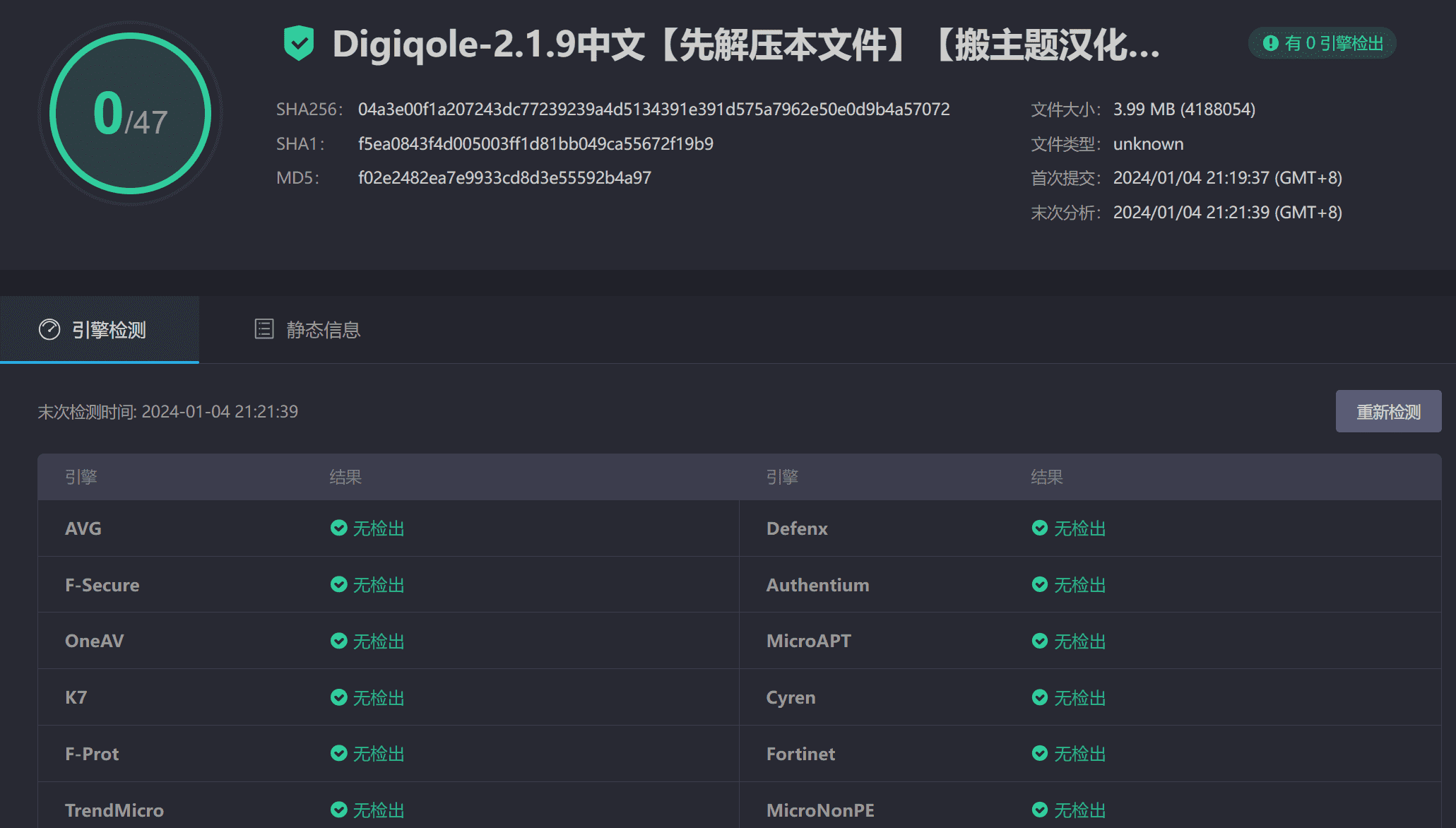The image size is (1456, 828).
Task: Click the 重新检测 button
Action: click(1388, 411)
